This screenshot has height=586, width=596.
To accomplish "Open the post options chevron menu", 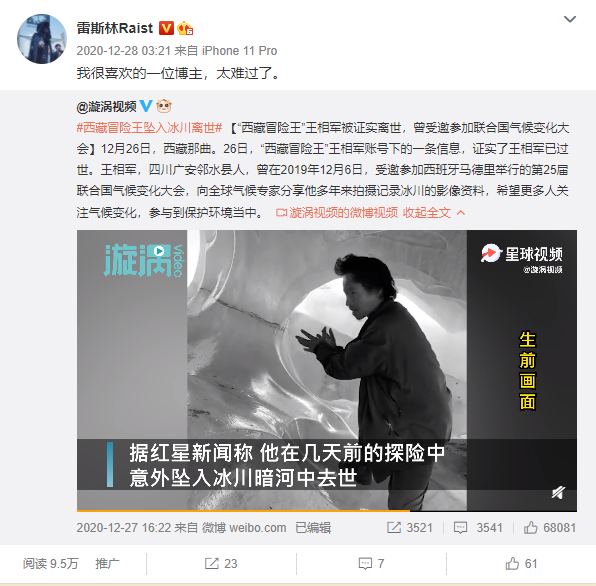I will 570,19.
